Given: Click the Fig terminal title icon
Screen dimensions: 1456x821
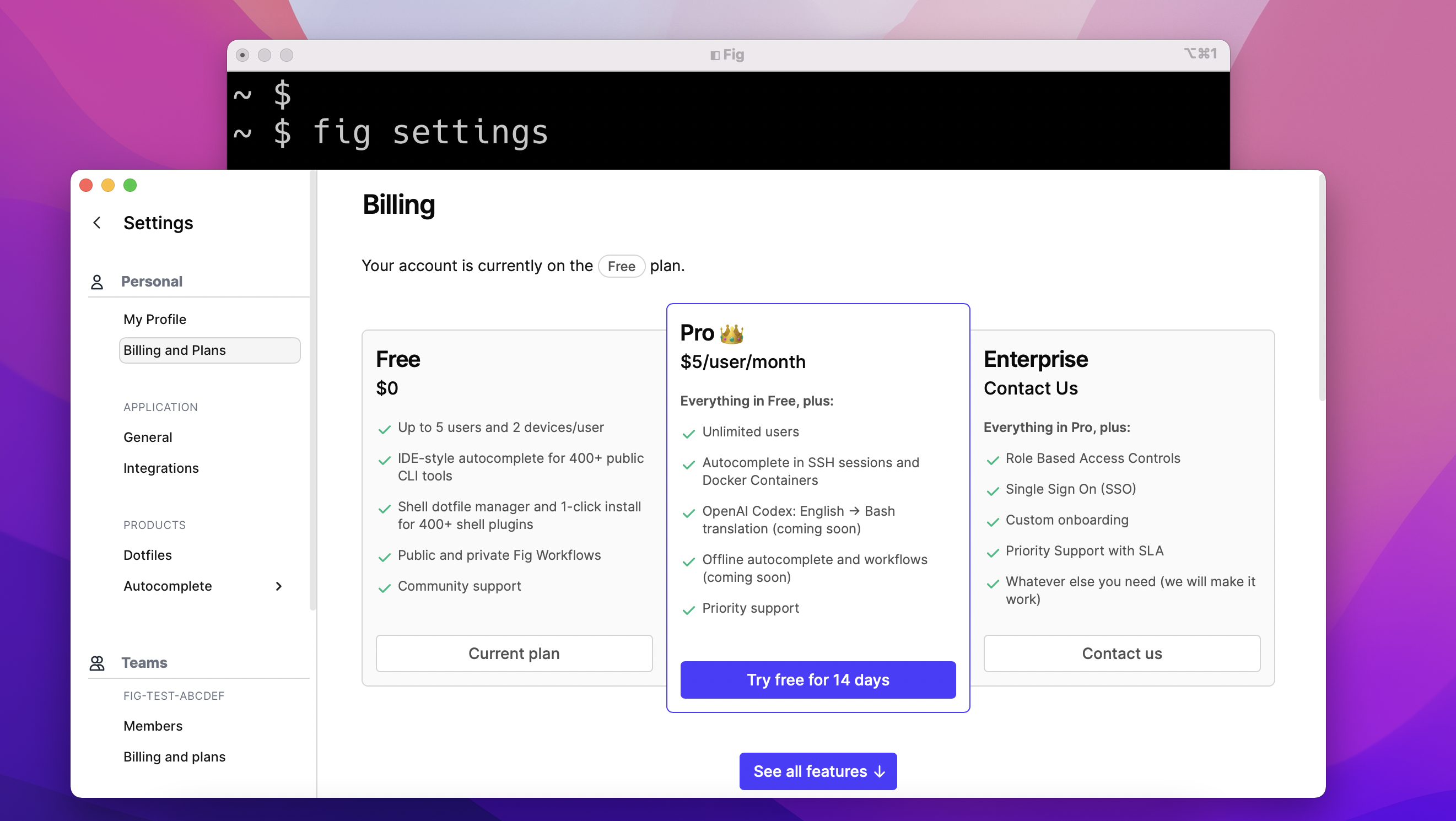Looking at the screenshot, I should click(x=715, y=55).
